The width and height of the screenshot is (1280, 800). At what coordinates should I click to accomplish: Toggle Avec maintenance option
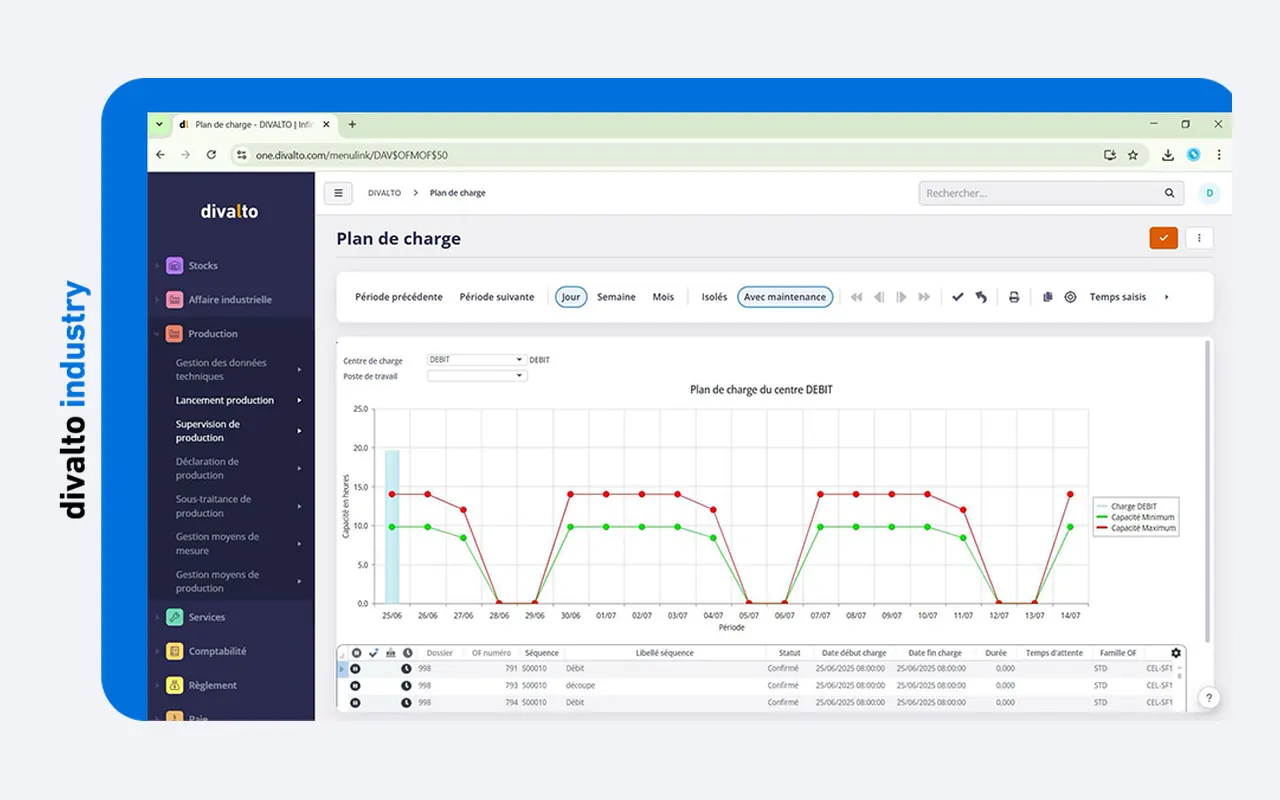coord(785,297)
